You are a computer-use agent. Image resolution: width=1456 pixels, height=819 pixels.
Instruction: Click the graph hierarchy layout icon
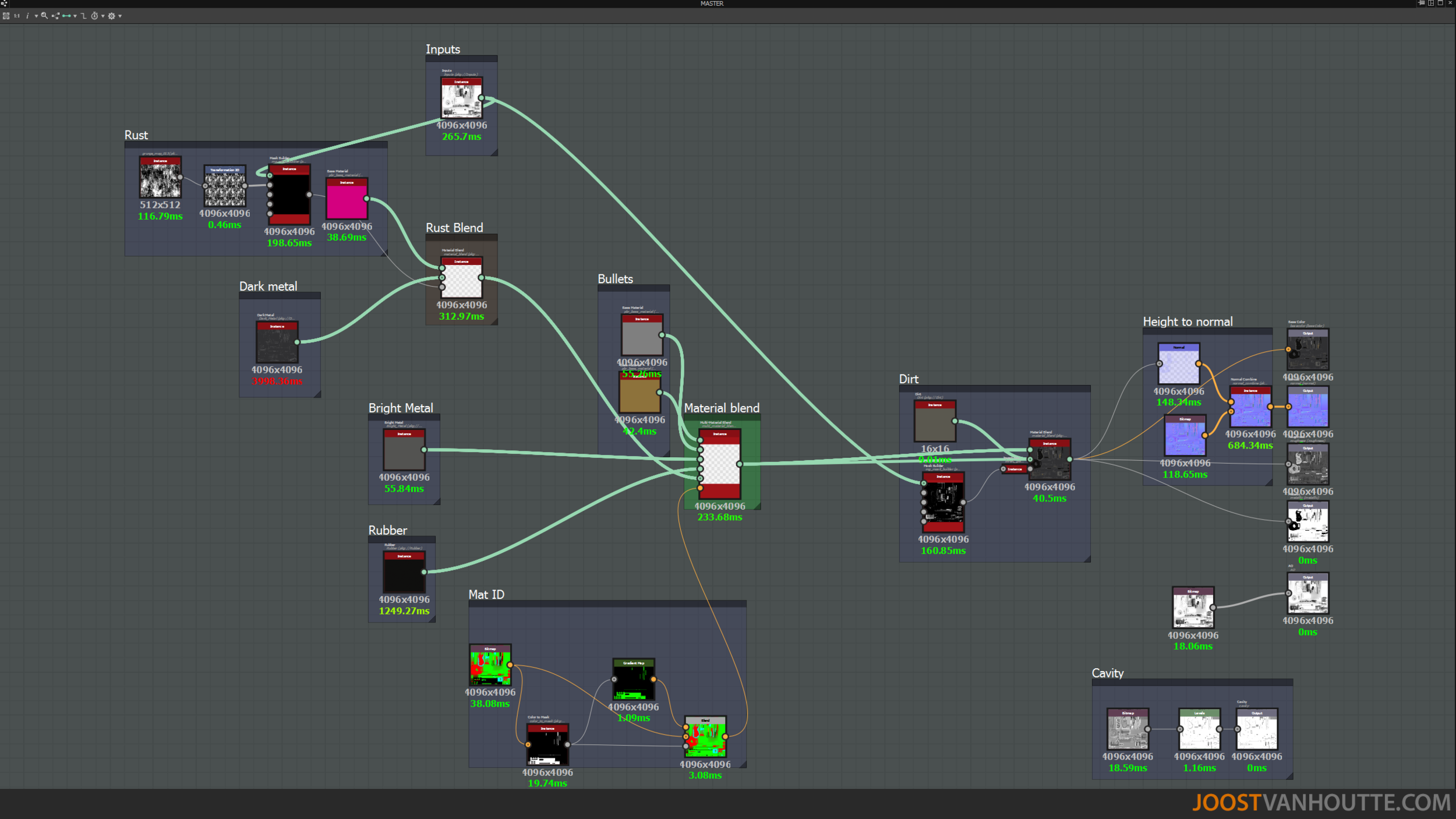[x=55, y=16]
